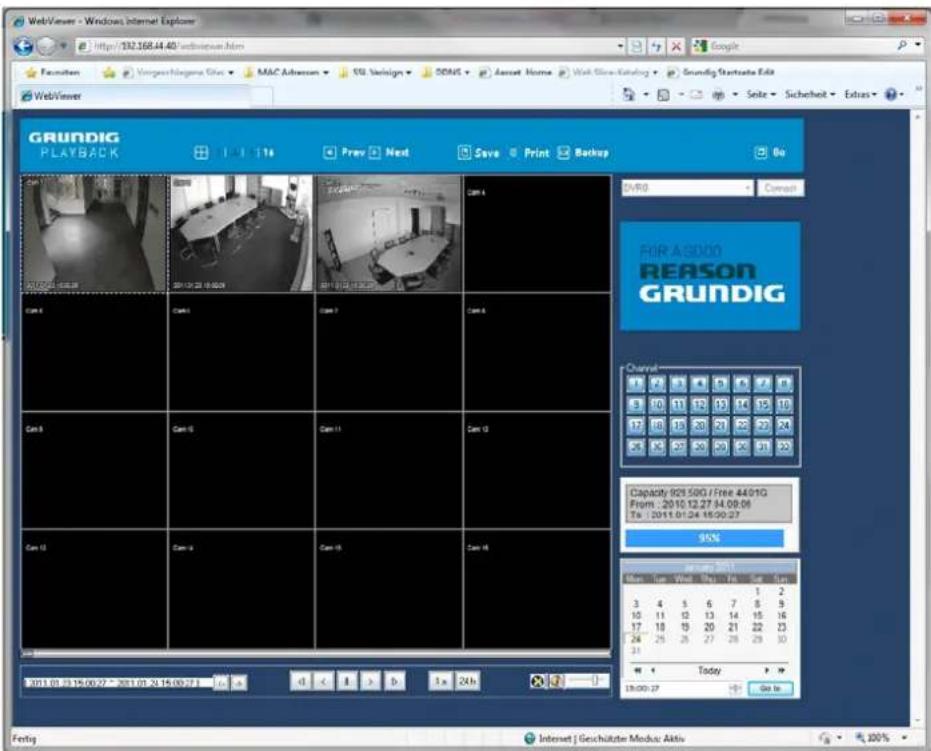Expand DDNS favorites folder
Image resolution: width=931 pixels, height=751 pixels.
click(x=446, y=72)
